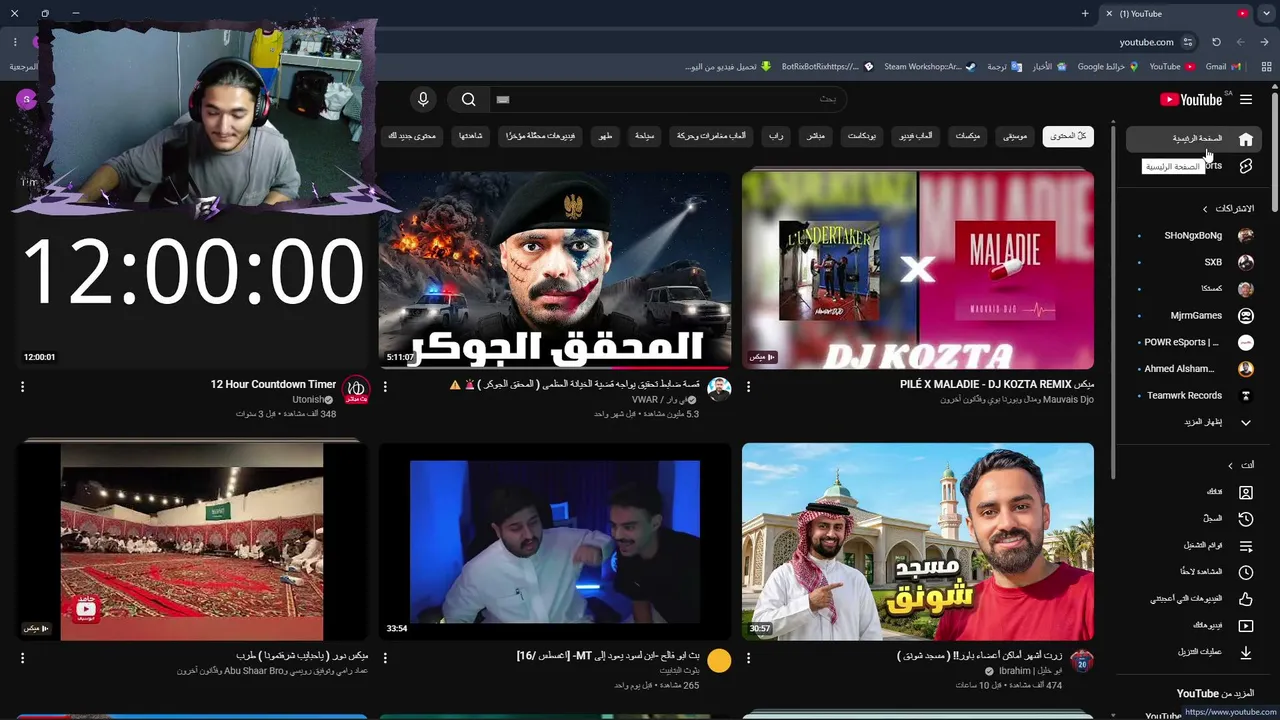Viewport: 1280px width, 720px height.
Task: View site information next to youtube.com
Action: [x=1188, y=42]
